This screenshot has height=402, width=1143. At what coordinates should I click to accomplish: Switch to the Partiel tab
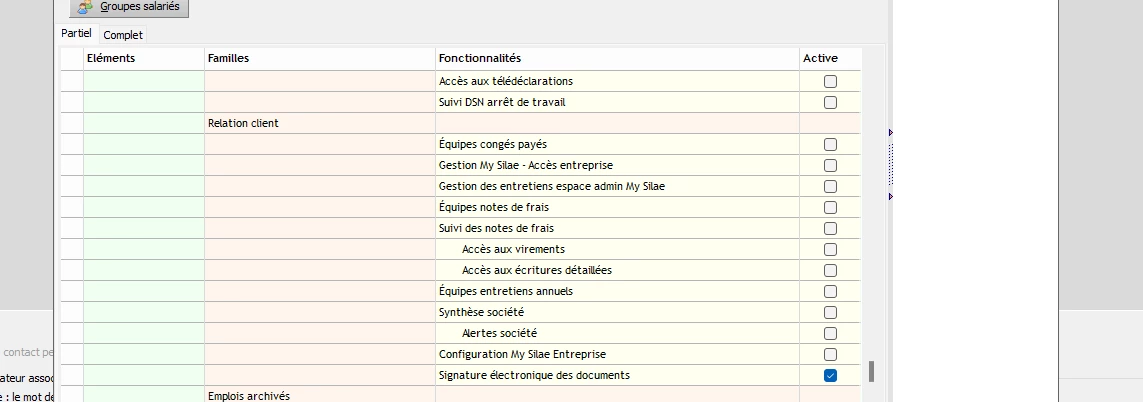pyautogui.click(x=77, y=34)
